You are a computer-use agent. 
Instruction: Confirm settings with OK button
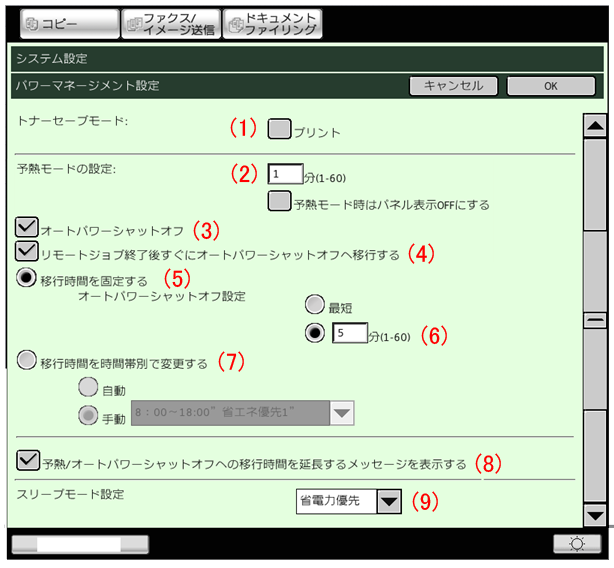coord(550,86)
